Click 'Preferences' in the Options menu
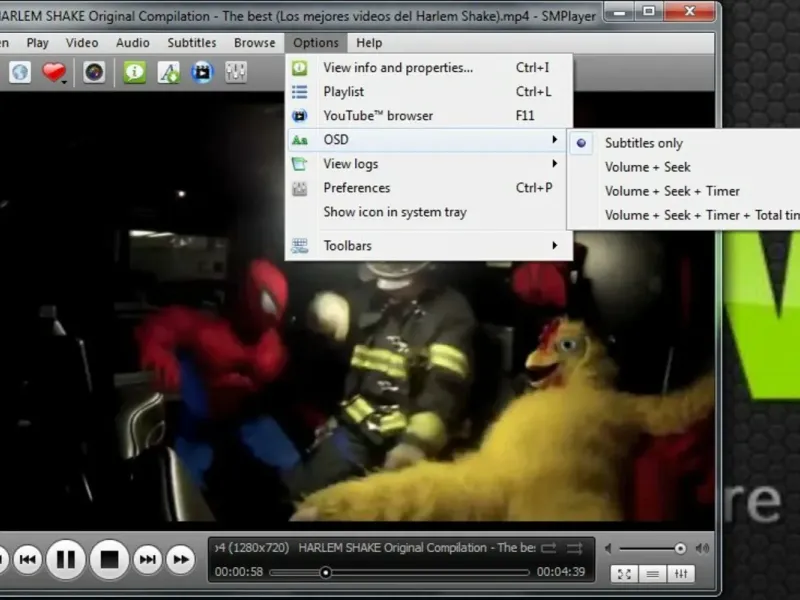Screen dimensions: 800x600 (x=356, y=188)
